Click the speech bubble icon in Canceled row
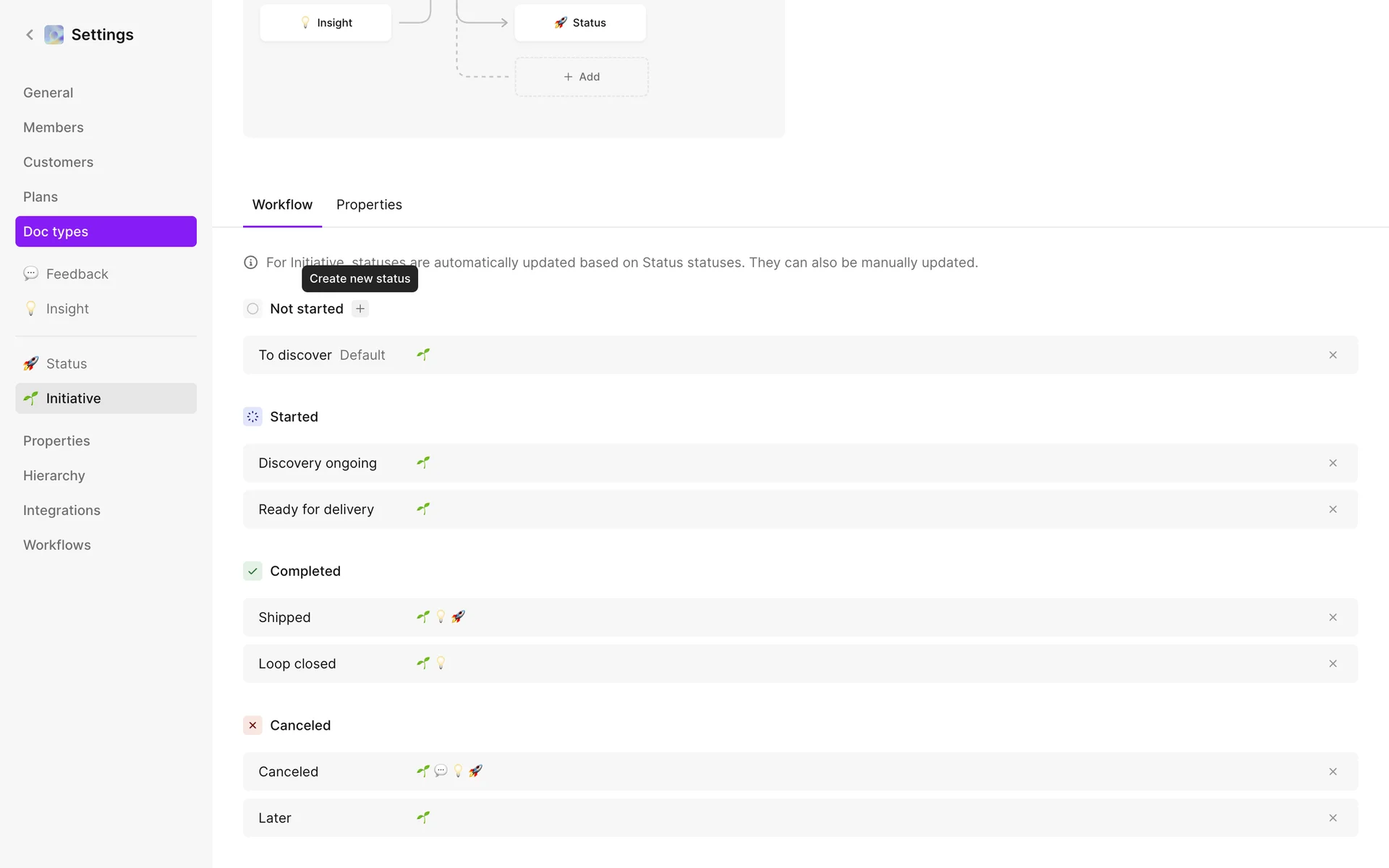The height and width of the screenshot is (868, 1389). tap(441, 771)
